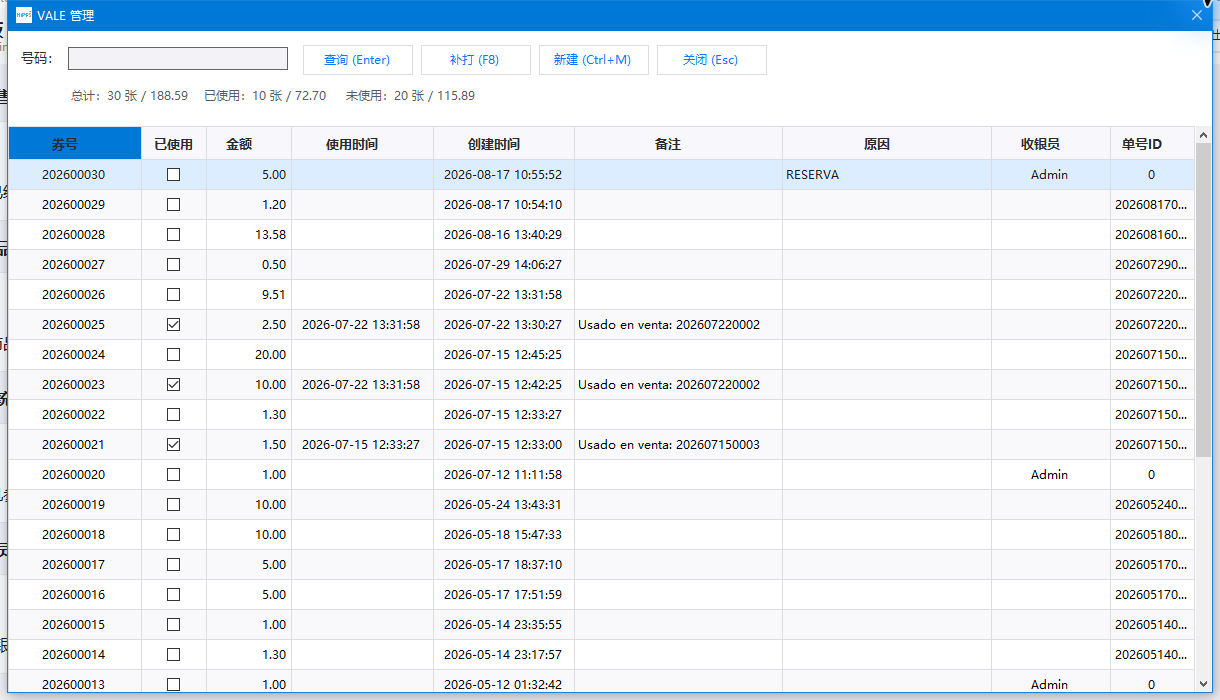Click the 原因 column header

(x=887, y=144)
